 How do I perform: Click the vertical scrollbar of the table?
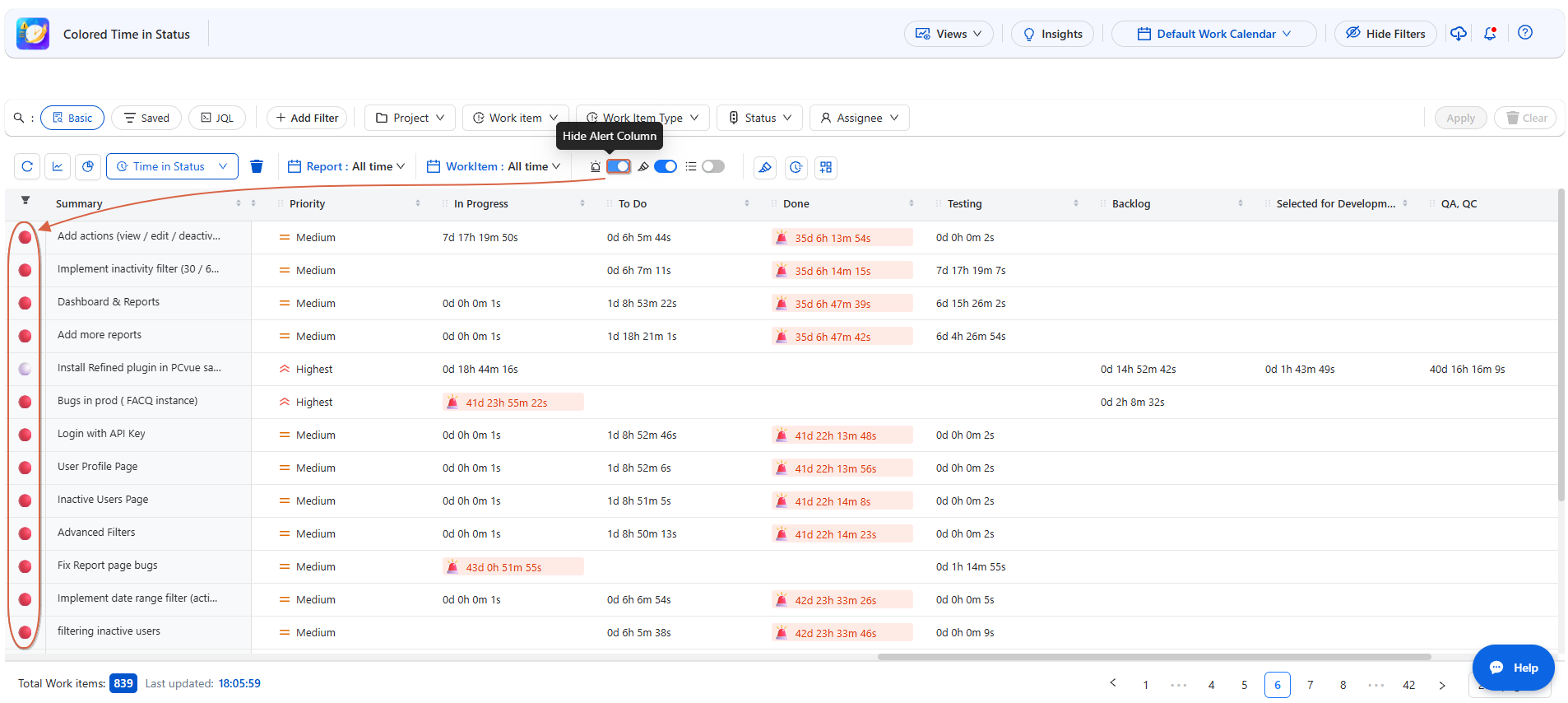point(1561,346)
